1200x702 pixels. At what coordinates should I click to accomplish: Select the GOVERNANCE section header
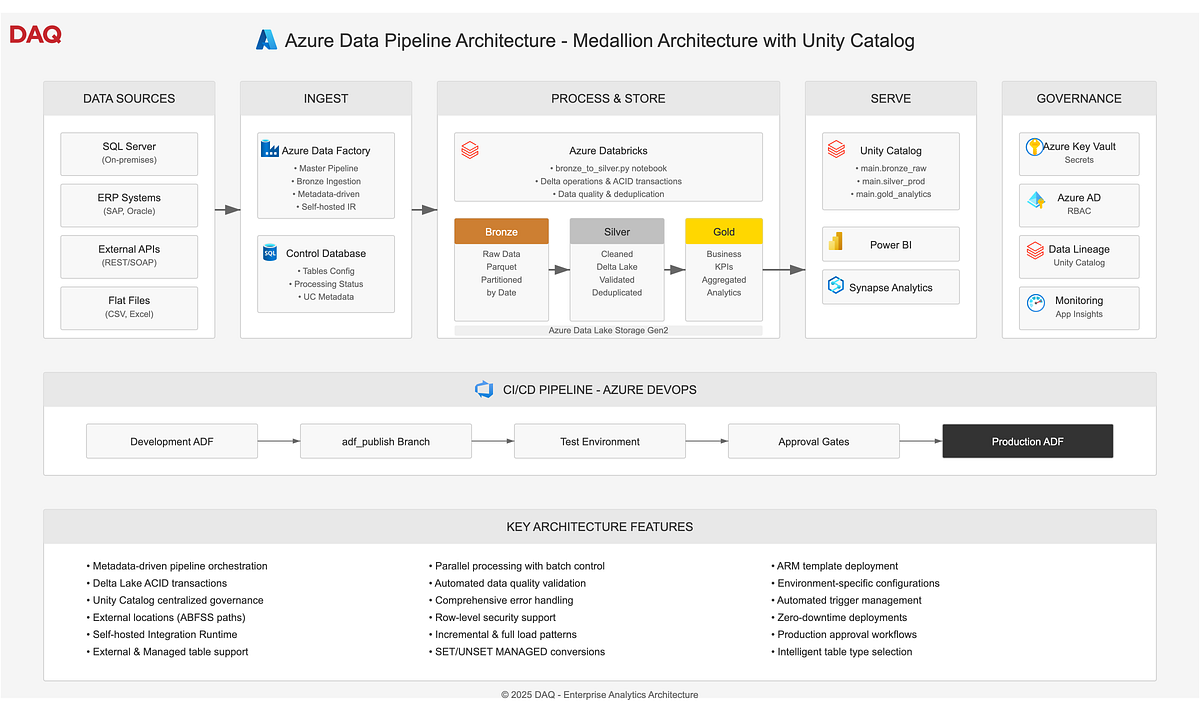click(x=1078, y=98)
